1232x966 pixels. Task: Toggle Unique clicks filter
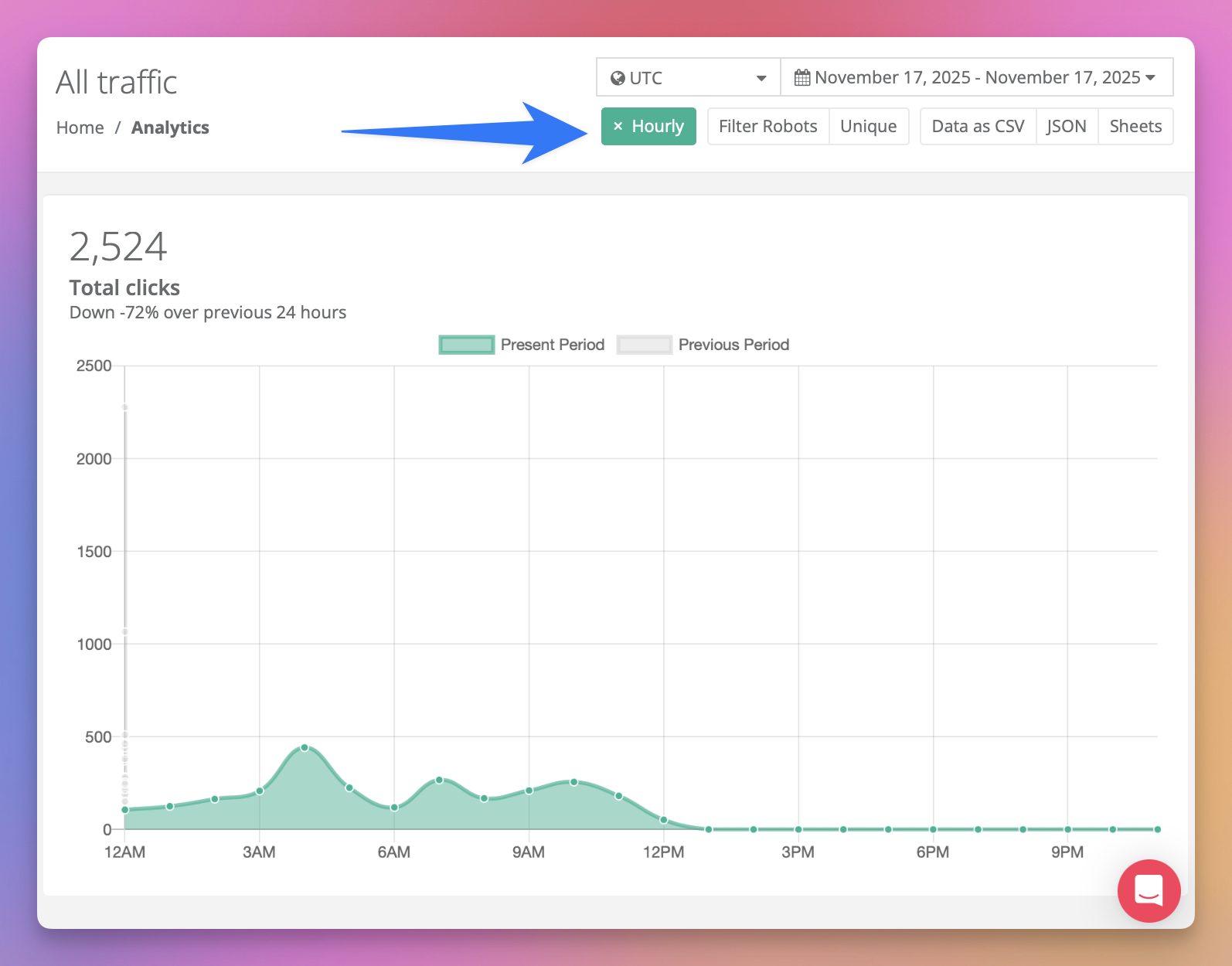[x=868, y=127]
